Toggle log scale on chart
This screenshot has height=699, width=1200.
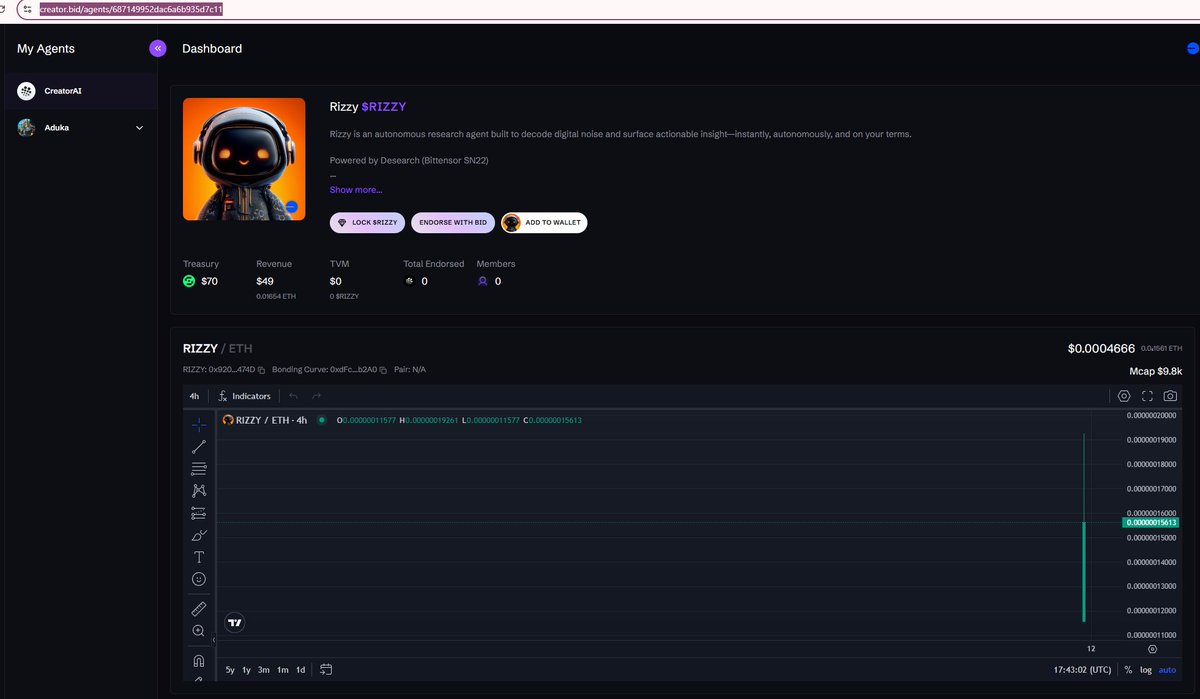pos(1145,669)
